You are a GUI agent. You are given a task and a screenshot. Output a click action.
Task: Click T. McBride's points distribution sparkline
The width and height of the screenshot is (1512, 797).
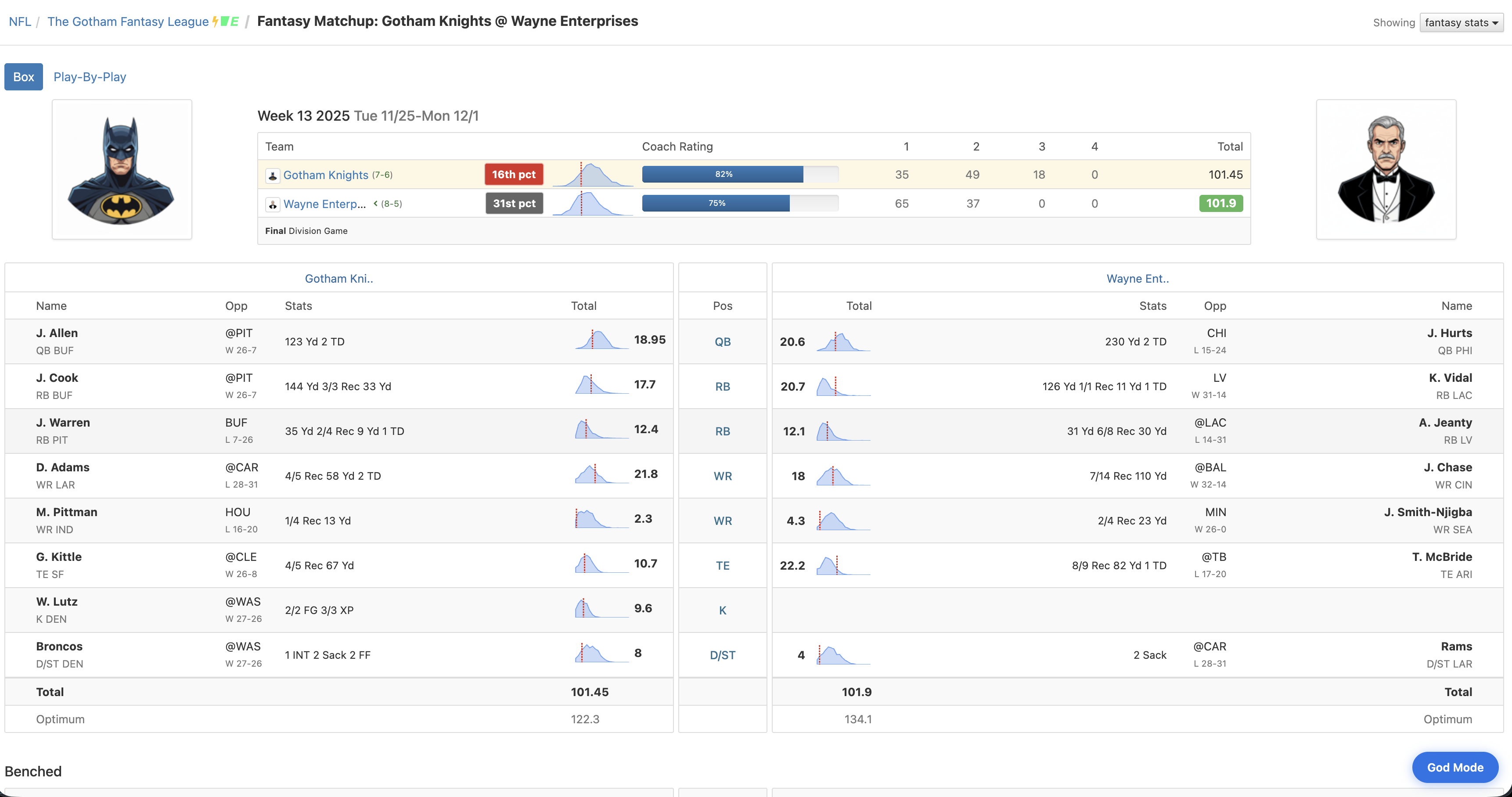tap(842, 565)
